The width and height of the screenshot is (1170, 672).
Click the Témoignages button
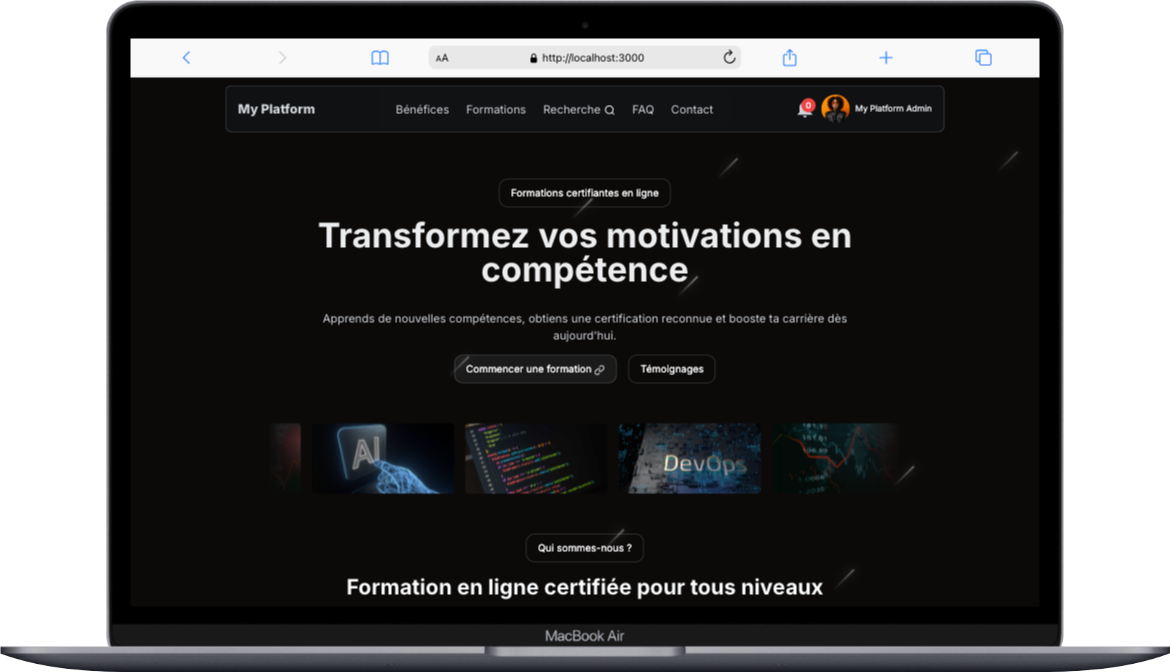click(x=672, y=369)
